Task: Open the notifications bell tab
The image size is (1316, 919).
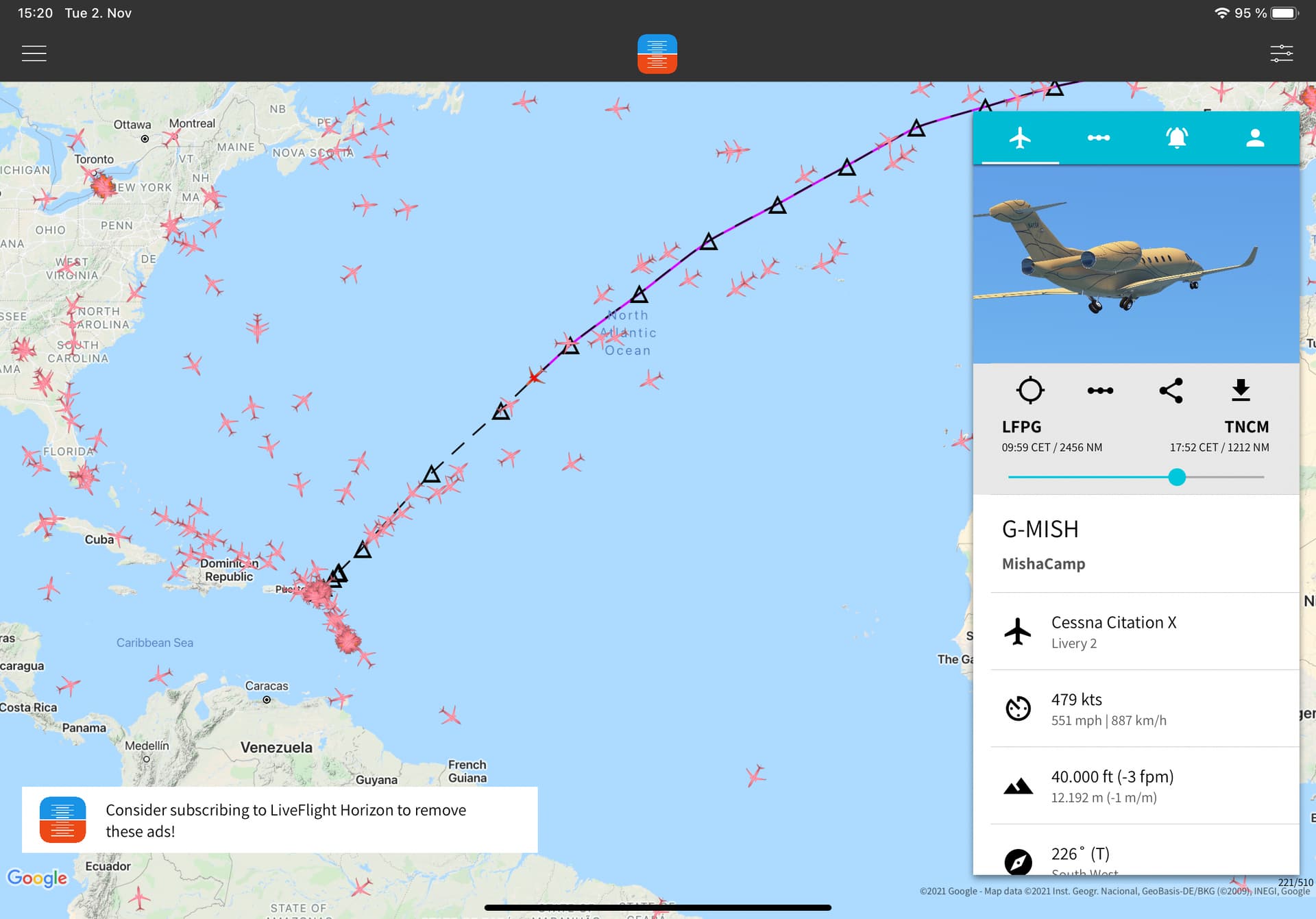Action: click(x=1177, y=138)
